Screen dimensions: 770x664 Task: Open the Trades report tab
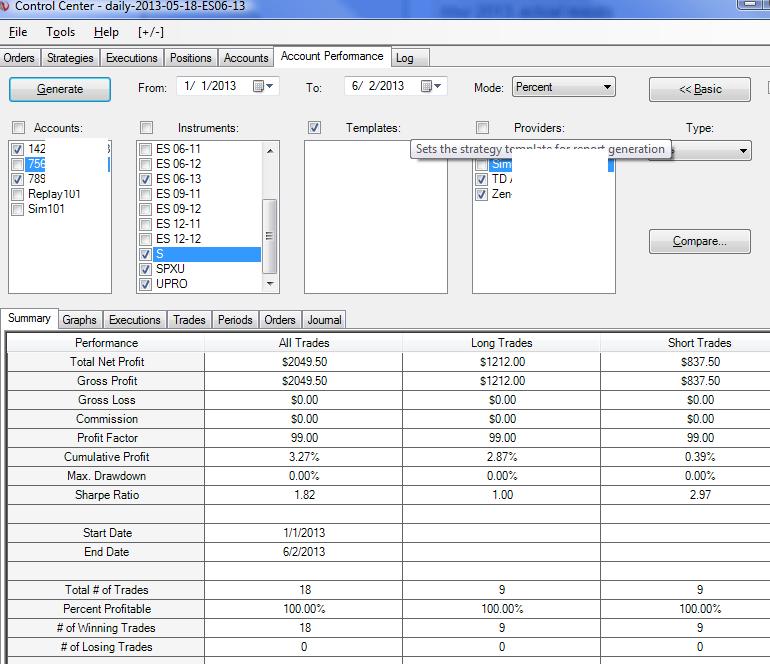click(189, 320)
